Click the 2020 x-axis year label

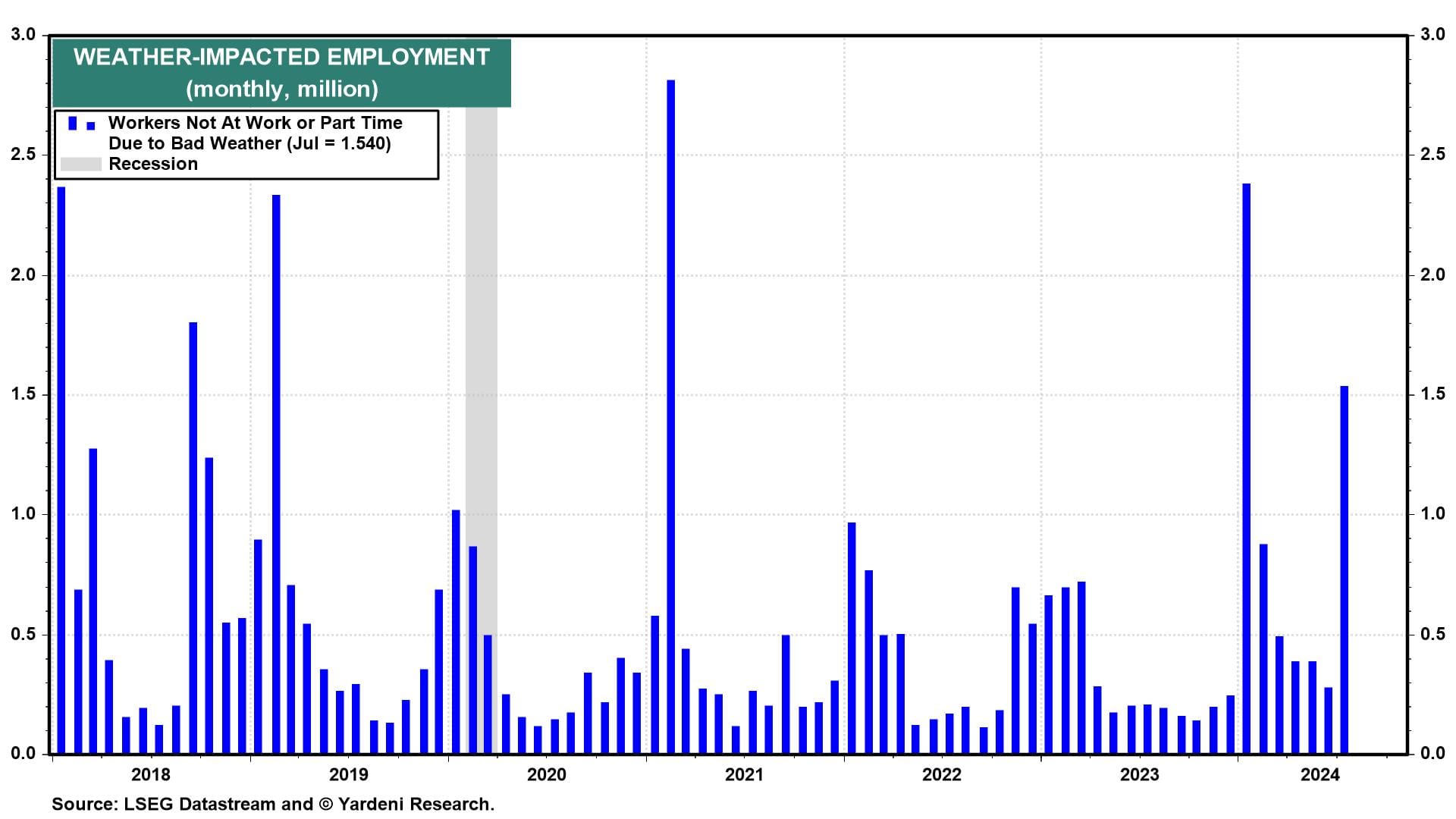(x=546, y=774)
